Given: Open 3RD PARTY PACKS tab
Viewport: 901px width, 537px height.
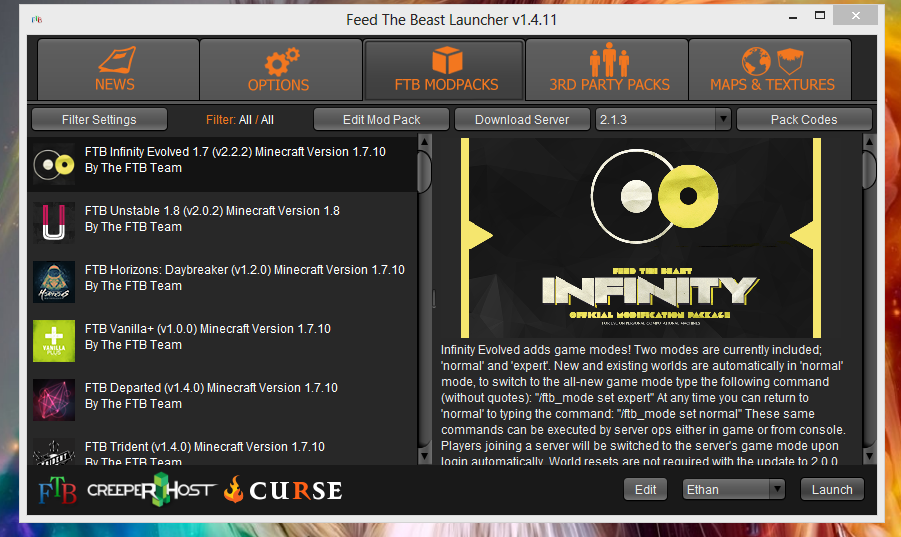Looking at the screenshot, I should [x=607, y=69].
